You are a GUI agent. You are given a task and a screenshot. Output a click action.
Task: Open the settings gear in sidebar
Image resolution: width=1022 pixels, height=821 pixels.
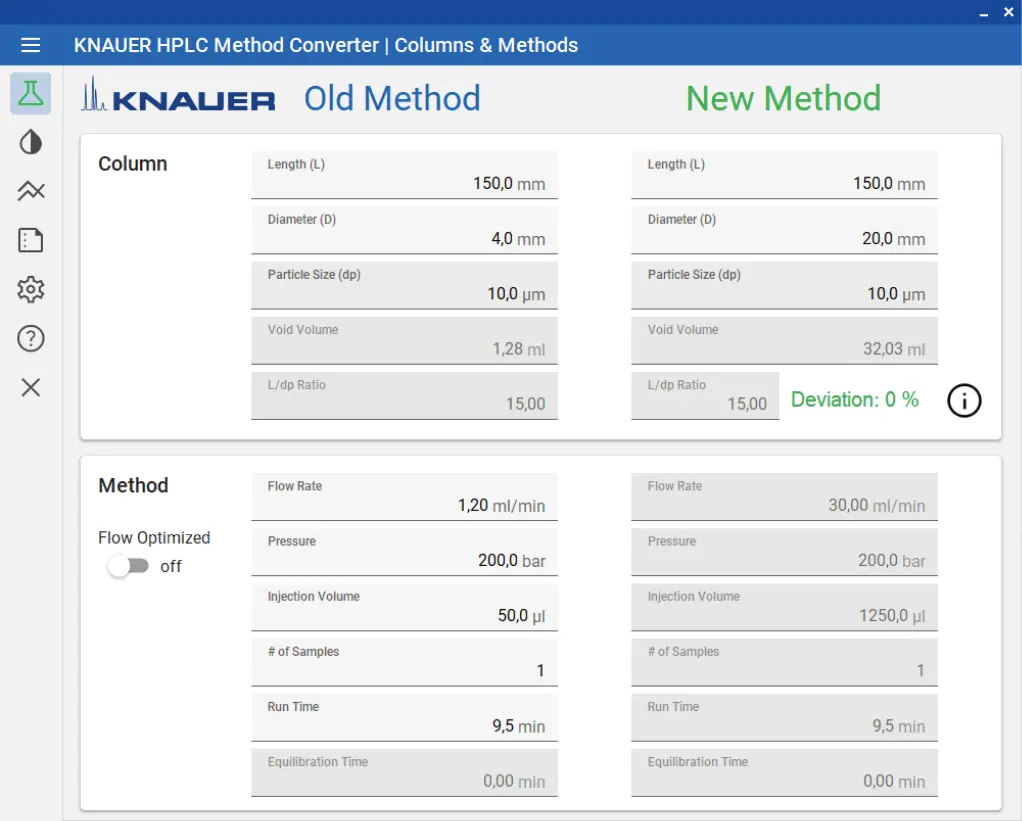(x=30, y=289)
